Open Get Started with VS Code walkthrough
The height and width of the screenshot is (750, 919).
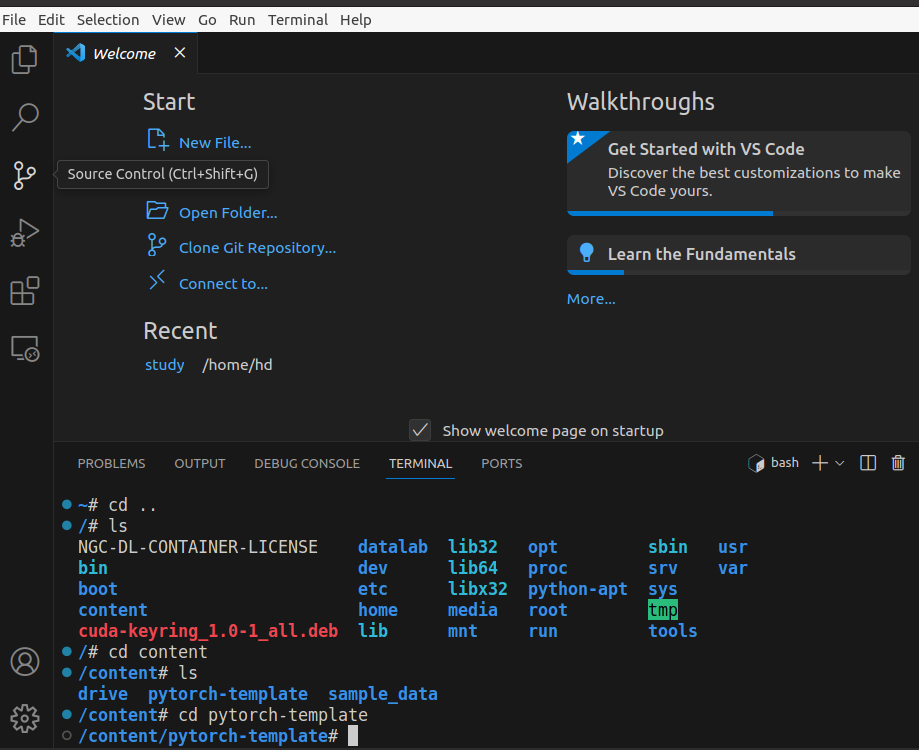point(738,173)
